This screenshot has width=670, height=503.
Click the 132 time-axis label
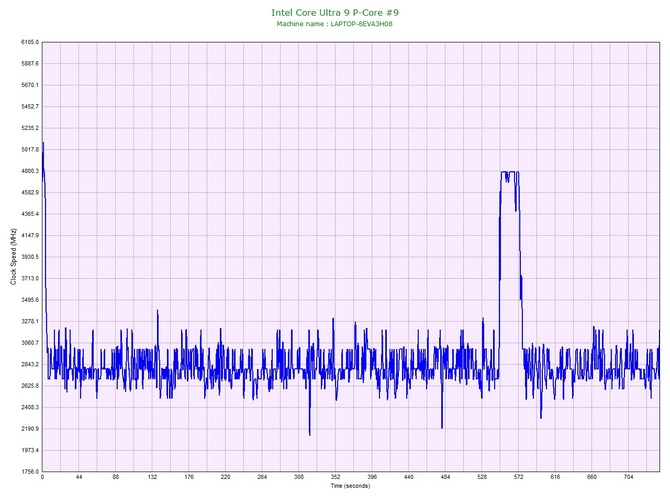point(152,477)
